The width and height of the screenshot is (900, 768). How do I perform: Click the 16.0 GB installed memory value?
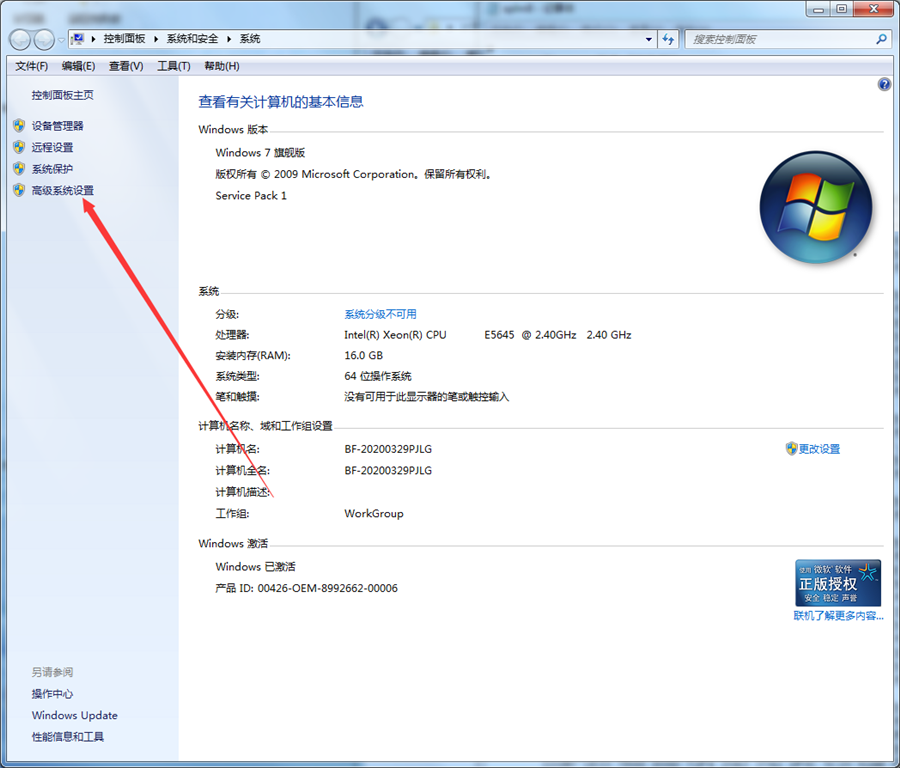[363, 355]
